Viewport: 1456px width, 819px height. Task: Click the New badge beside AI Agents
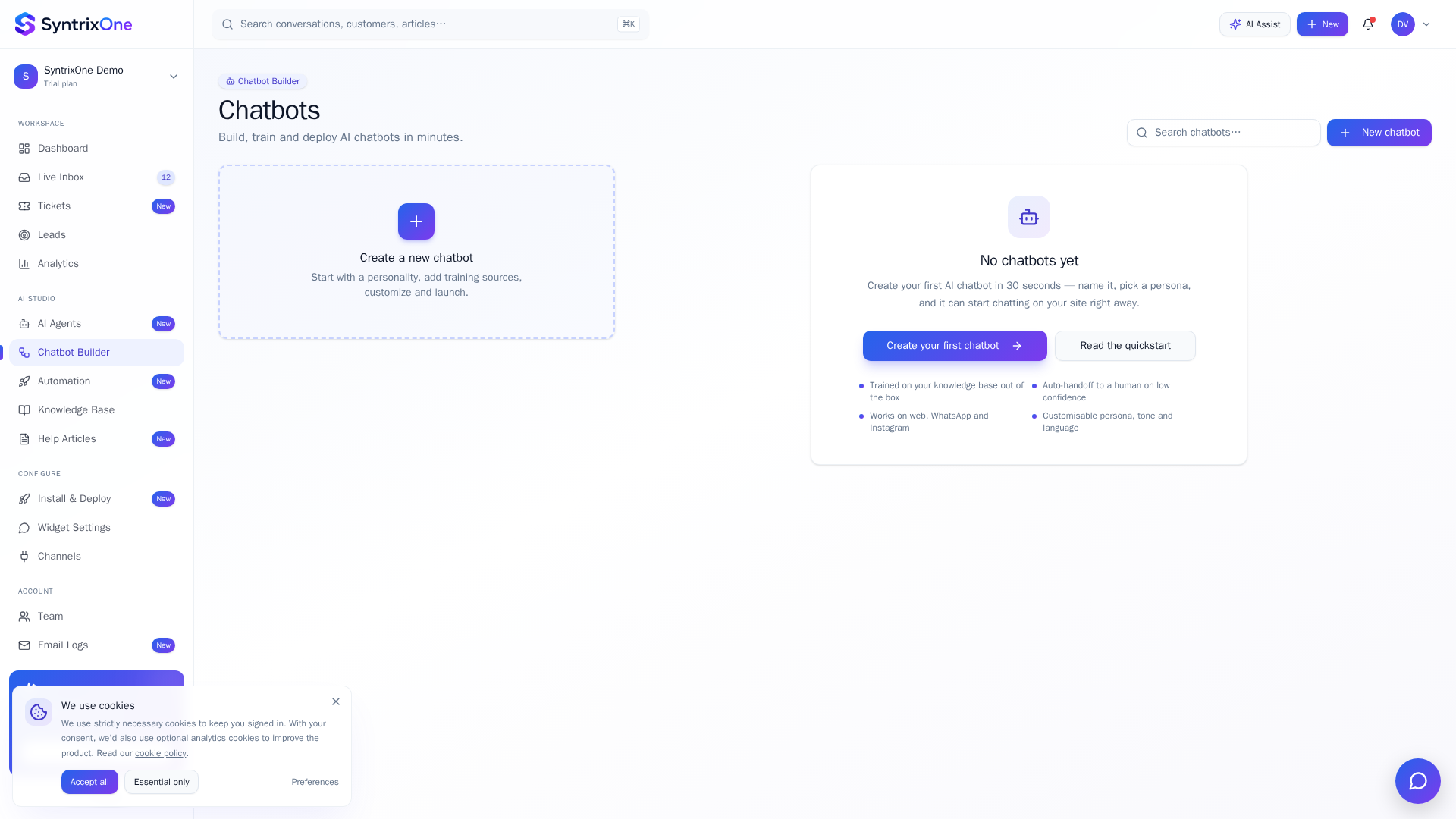point(163,324)
